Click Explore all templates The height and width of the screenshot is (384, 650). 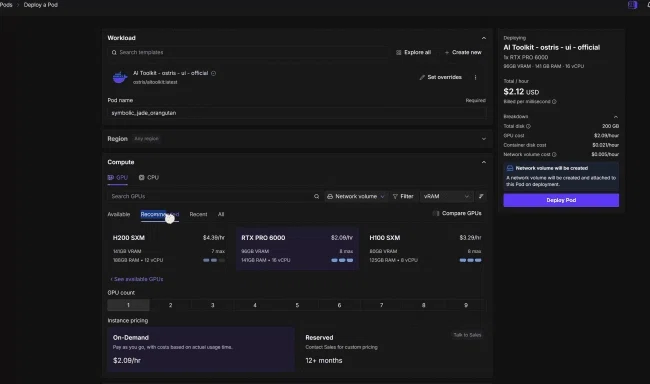(x=413, y=52)
